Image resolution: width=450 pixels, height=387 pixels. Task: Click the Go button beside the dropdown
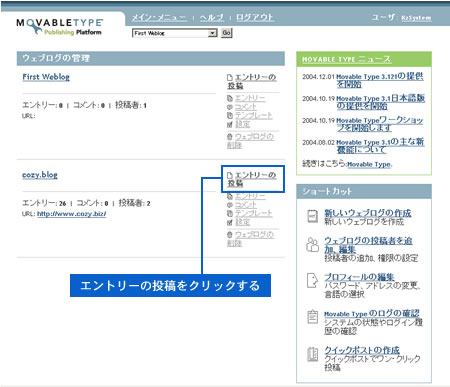pyautogui.click(x=226, y=33)
